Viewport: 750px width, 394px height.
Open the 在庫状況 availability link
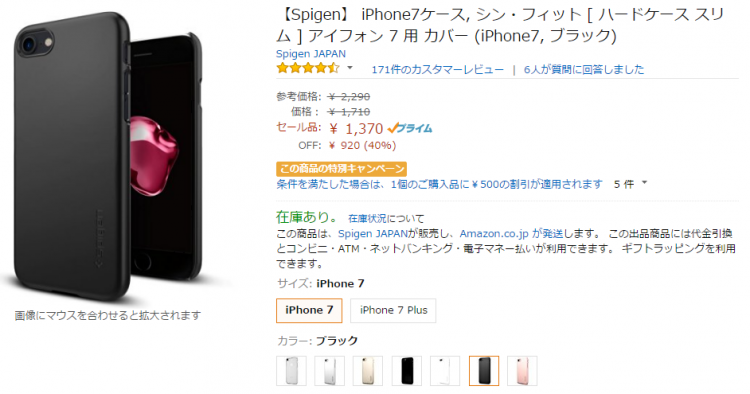coord(367,219)
